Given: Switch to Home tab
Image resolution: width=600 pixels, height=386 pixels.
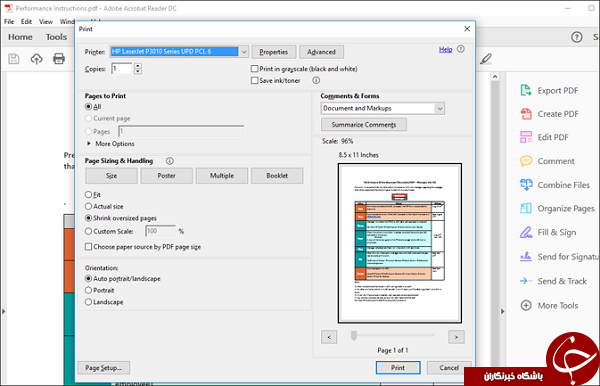Looking at the screenshot, I should pyautogui.click(x=20, y=37).
